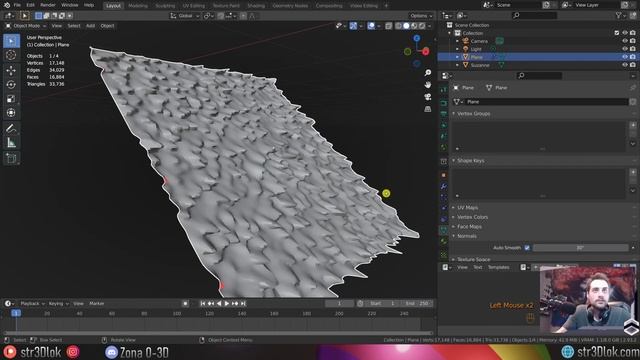Open outliner filter funnel icon
Viewport: 640px width, 360px height.
(x=619, y=16)
